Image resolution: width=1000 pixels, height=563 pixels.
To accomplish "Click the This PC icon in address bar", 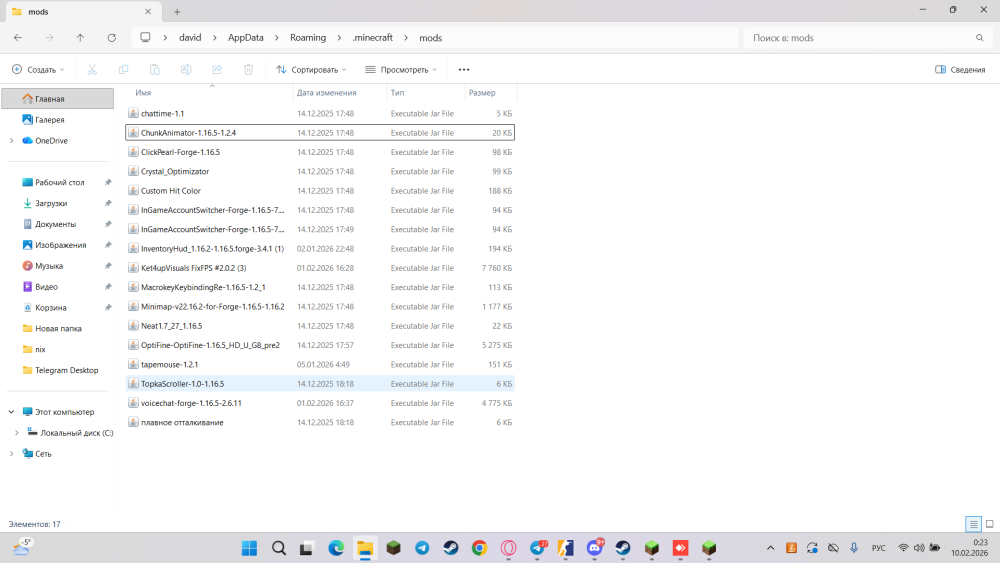I will [x=145, y=38].
